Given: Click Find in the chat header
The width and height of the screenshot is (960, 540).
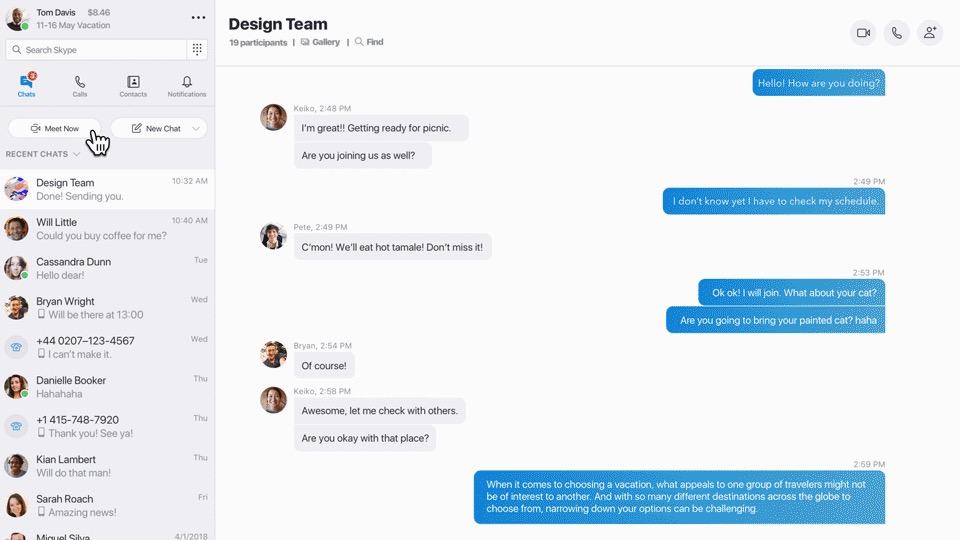Looking at the screenshot, I should [369, 43].
